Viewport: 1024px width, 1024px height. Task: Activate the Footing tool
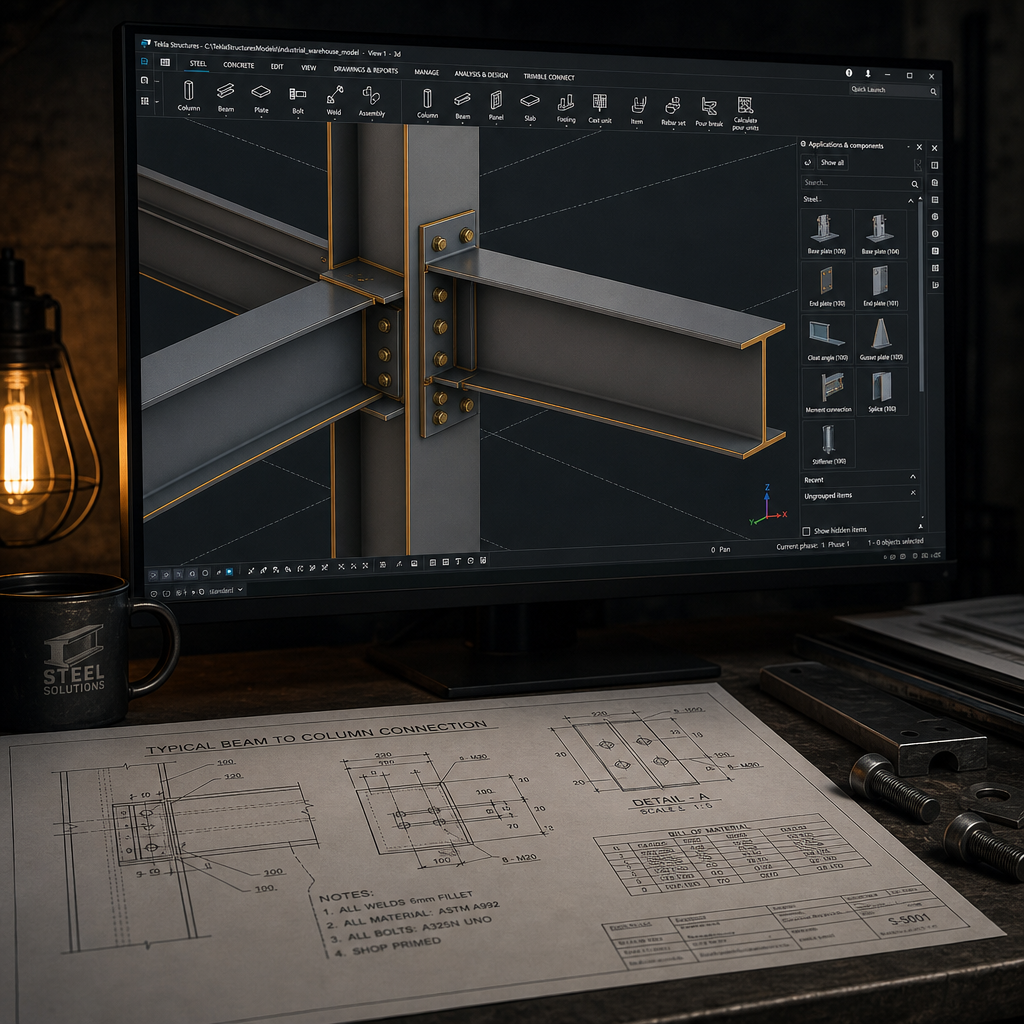point(566,108)
